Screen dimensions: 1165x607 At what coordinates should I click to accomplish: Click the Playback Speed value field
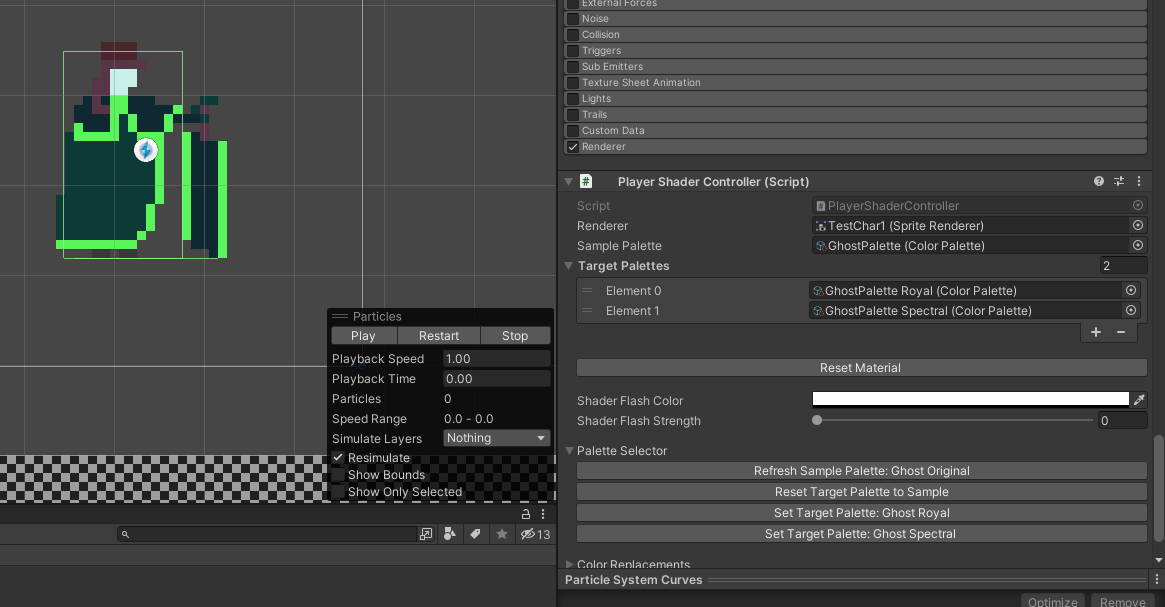tap(496, 359)
